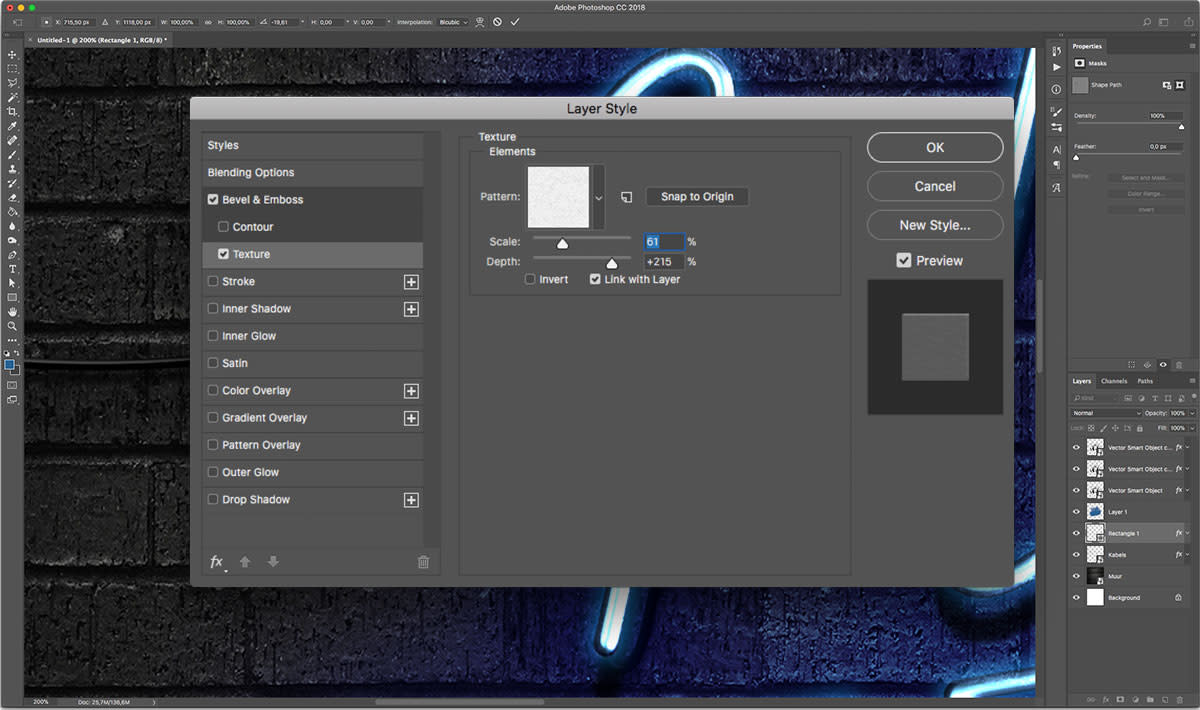
Task: Open the layer Fill dropdown arrow
Action: tap(1192, 428)
